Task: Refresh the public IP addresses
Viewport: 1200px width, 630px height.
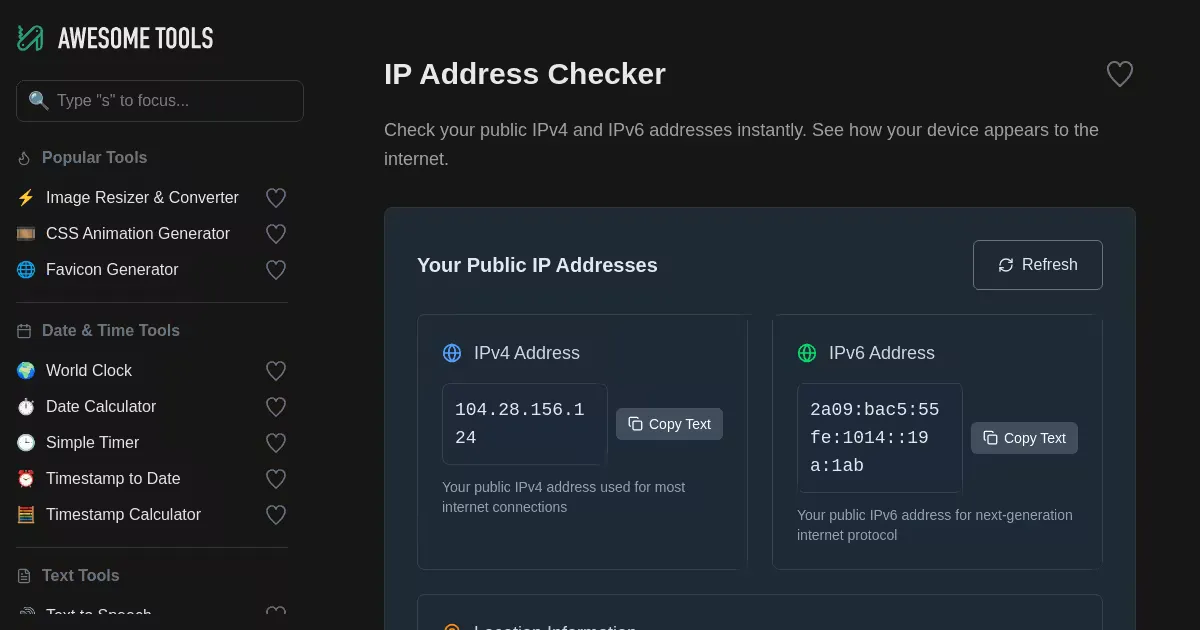Action: [1037, 265]
